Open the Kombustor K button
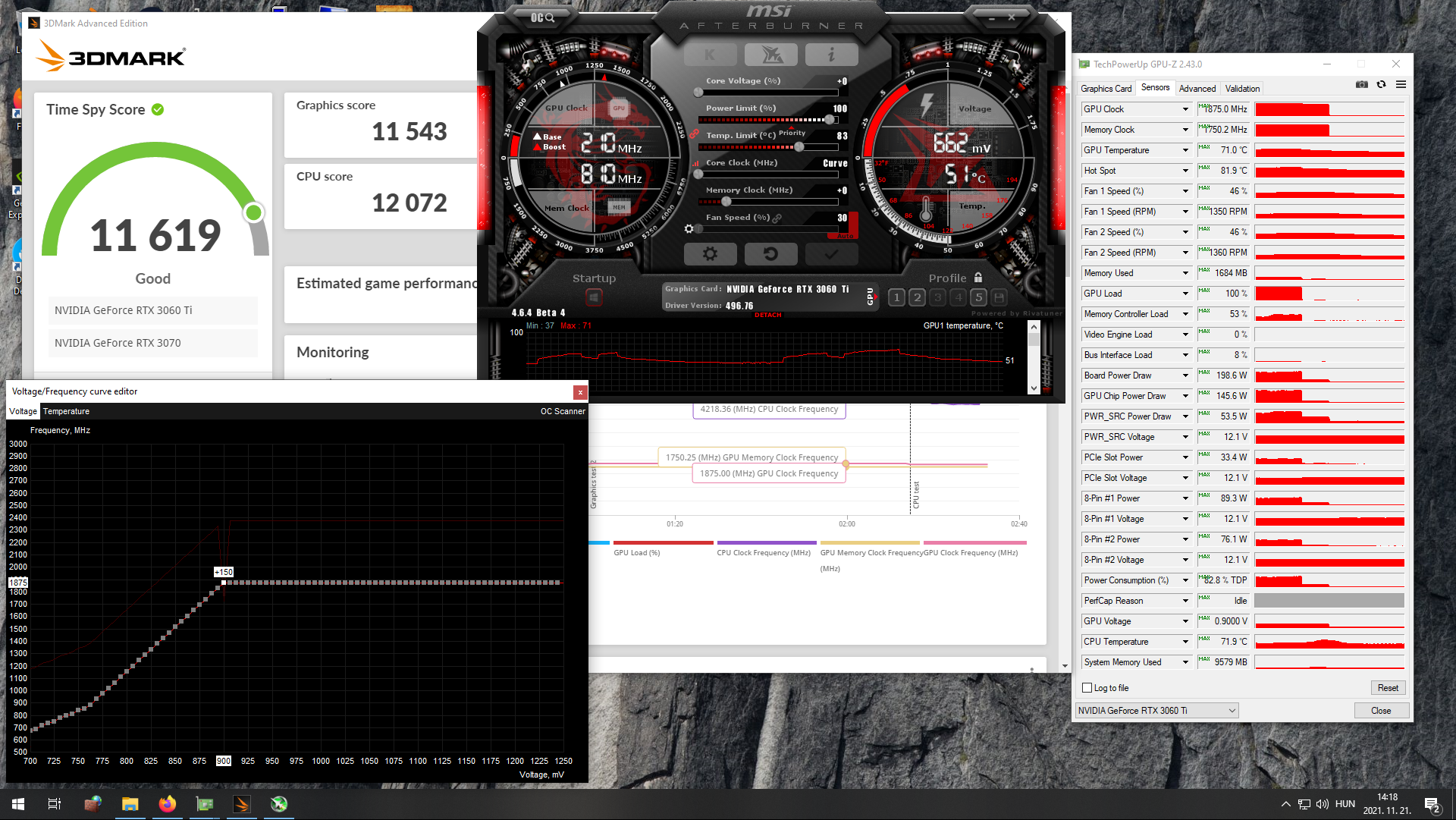1456x820 pixels. 710,55
